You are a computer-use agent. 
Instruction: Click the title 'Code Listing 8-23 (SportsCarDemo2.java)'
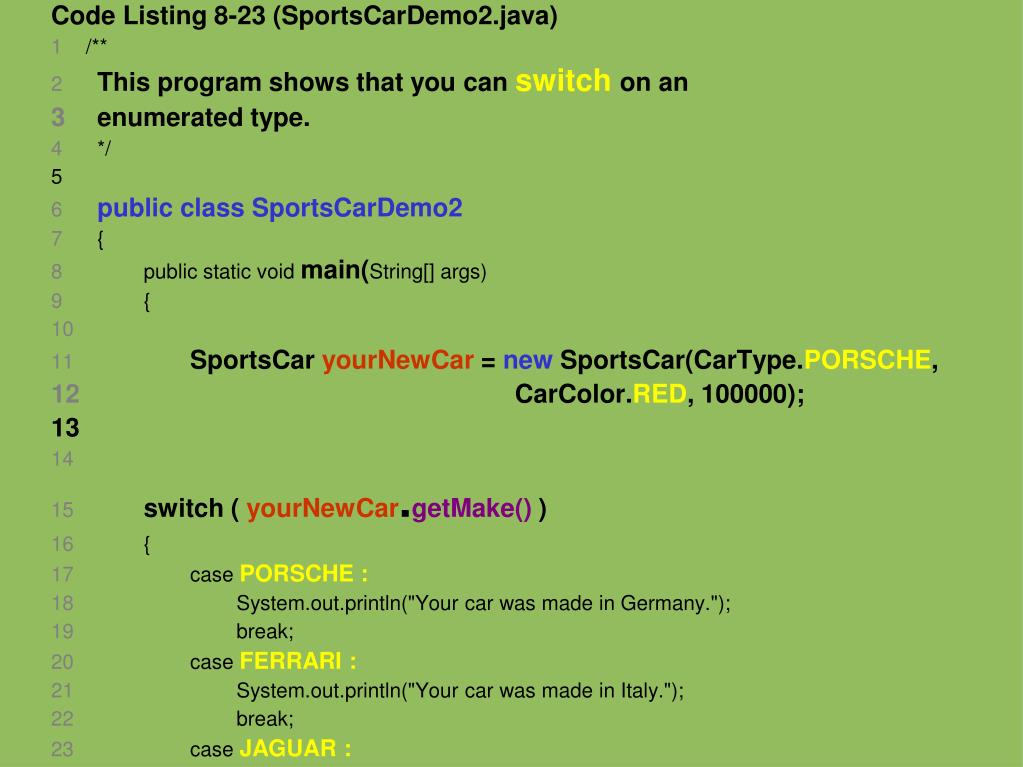(305, 16)
